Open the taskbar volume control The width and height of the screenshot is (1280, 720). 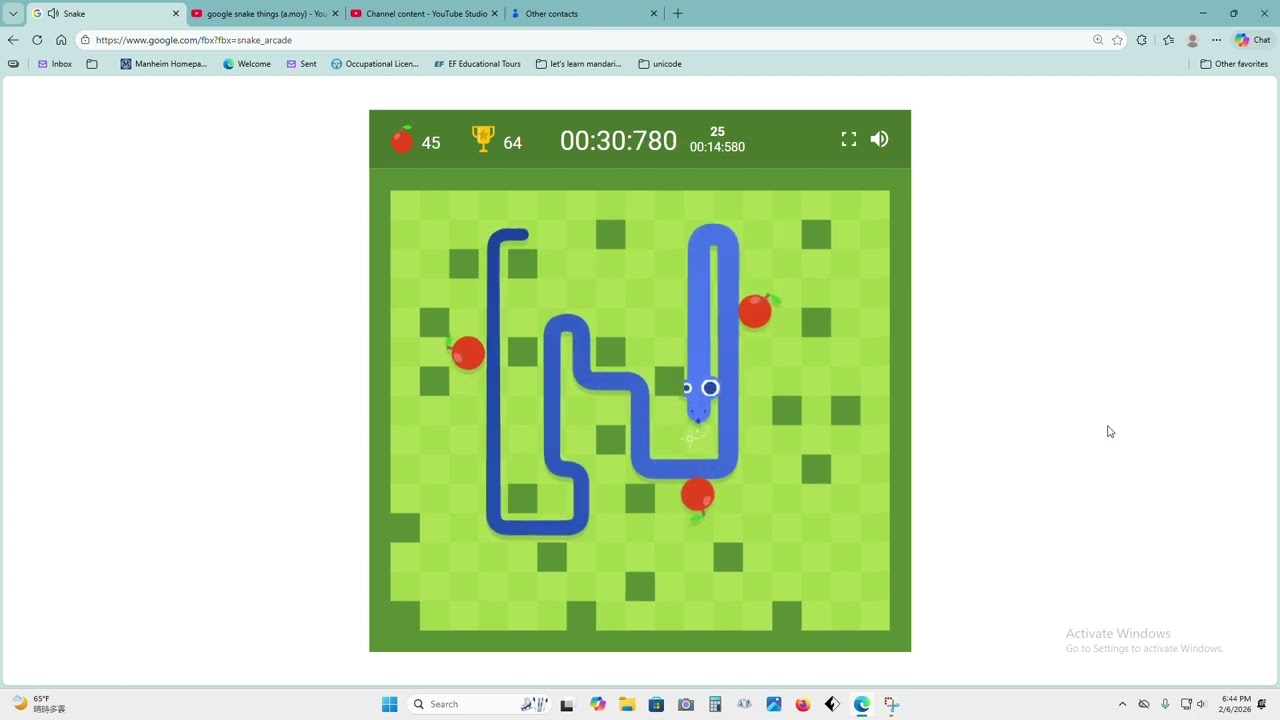[1201, 704]
